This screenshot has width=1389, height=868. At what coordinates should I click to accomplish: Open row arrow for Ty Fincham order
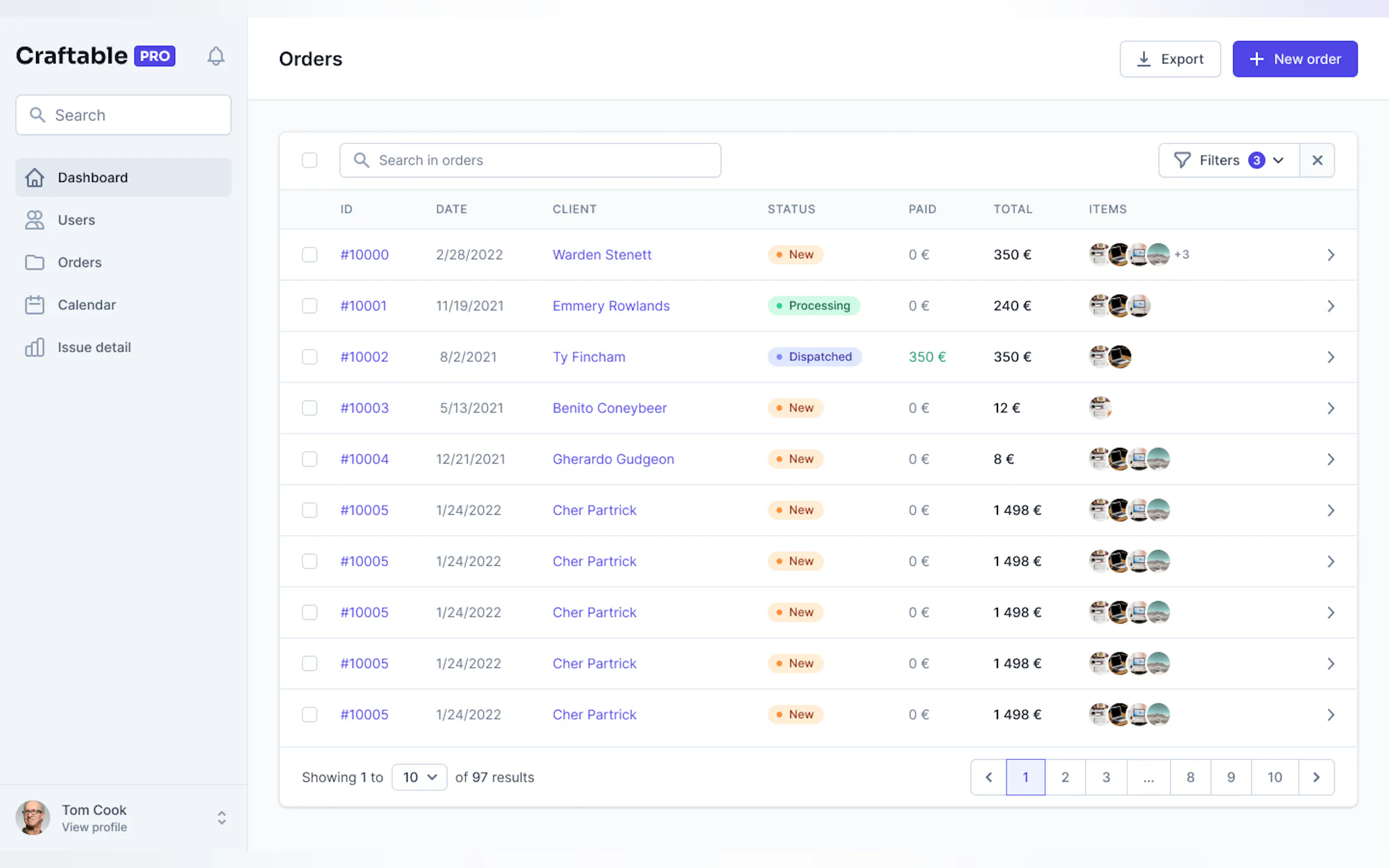click(x=1330, y=357)
